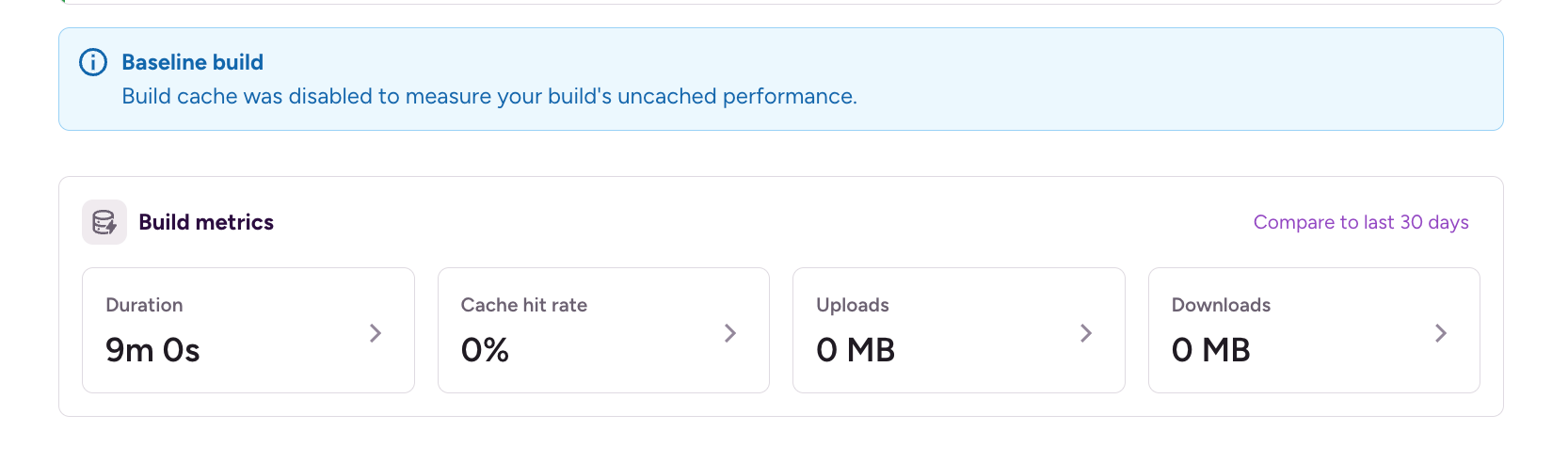Click the Baseline build heading

(x=193, y=62)
